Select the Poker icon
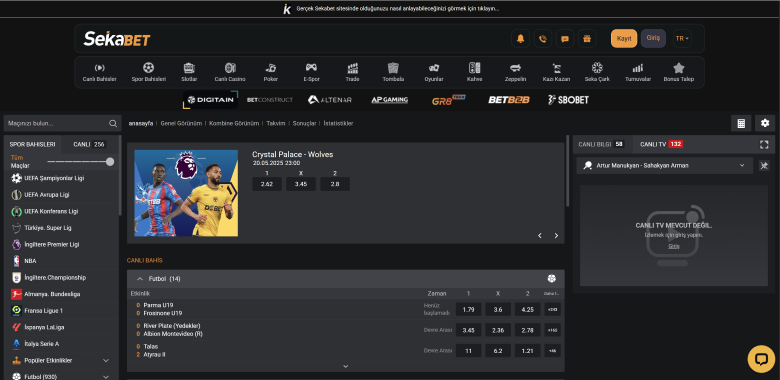The image size is (780, 380). tap(271, 73)
